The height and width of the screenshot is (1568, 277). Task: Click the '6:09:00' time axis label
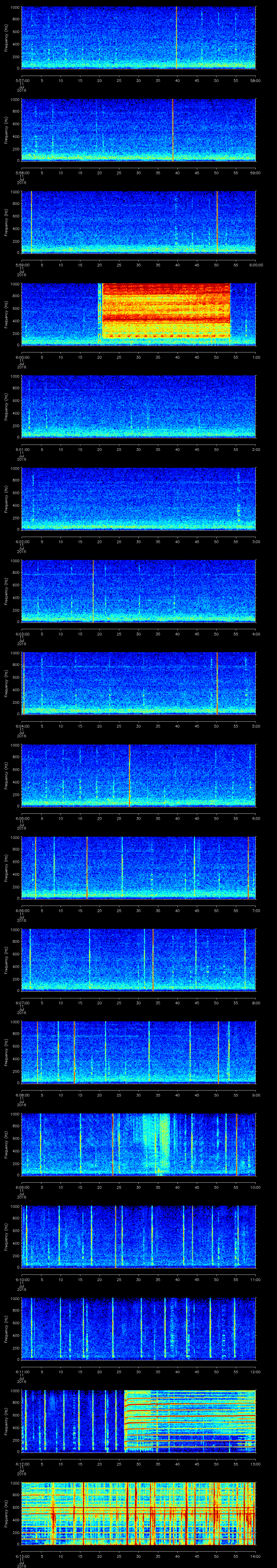(x=22, y=1186)
